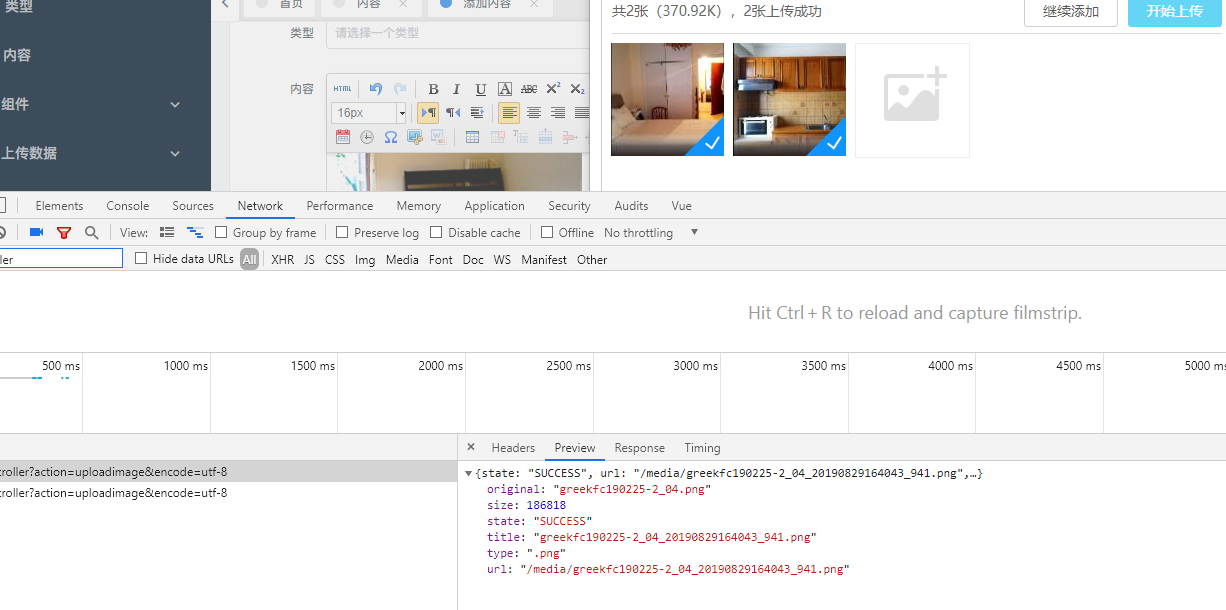Screen dimensions: 1226x610
Task: Click the capture screenshots camera icon
Action: click(x=37, y=233)
